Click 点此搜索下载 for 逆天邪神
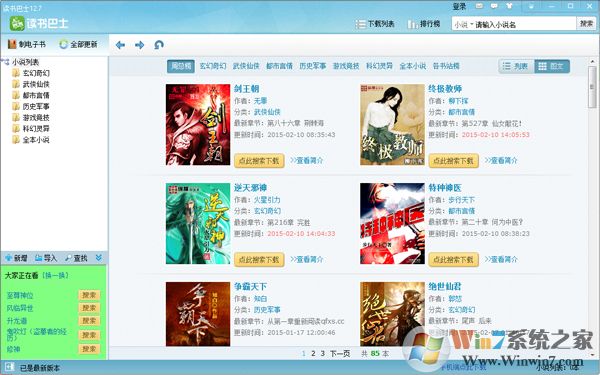This screenshot has height=375, width=600. (x=259, y=260)
